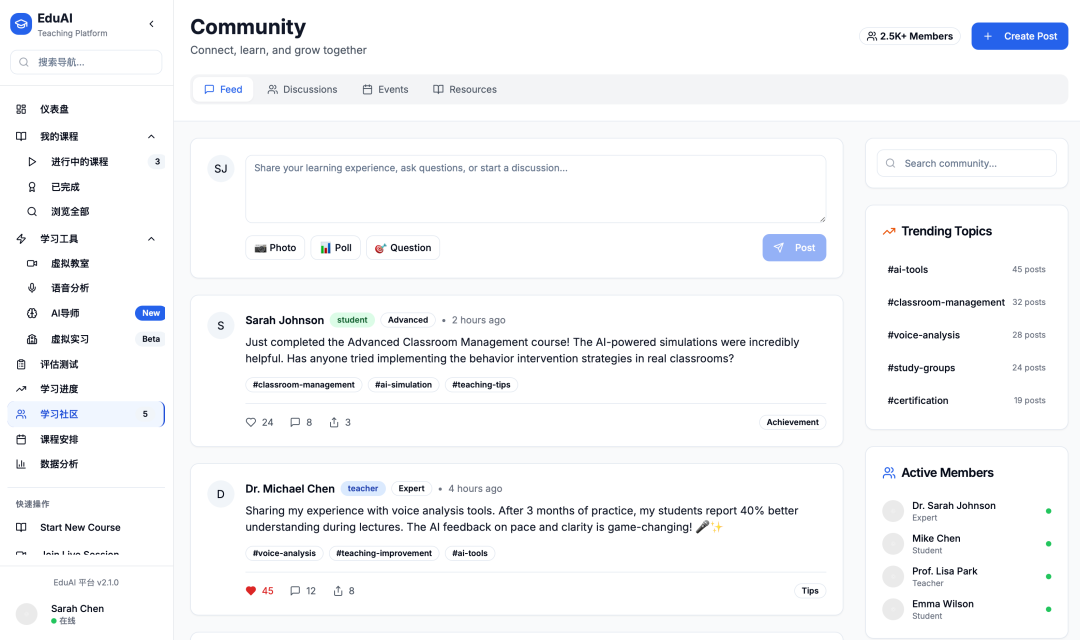Screen dimensions: 1080x640
Task: Click the heart icon on Sarah Johnson's post
Action: 251,422
